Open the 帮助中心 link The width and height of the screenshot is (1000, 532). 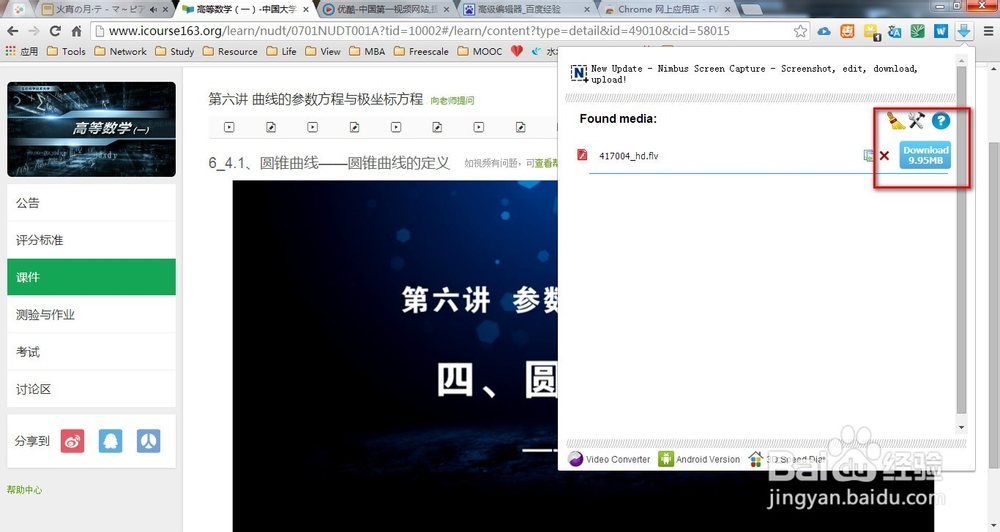(24, 490)
